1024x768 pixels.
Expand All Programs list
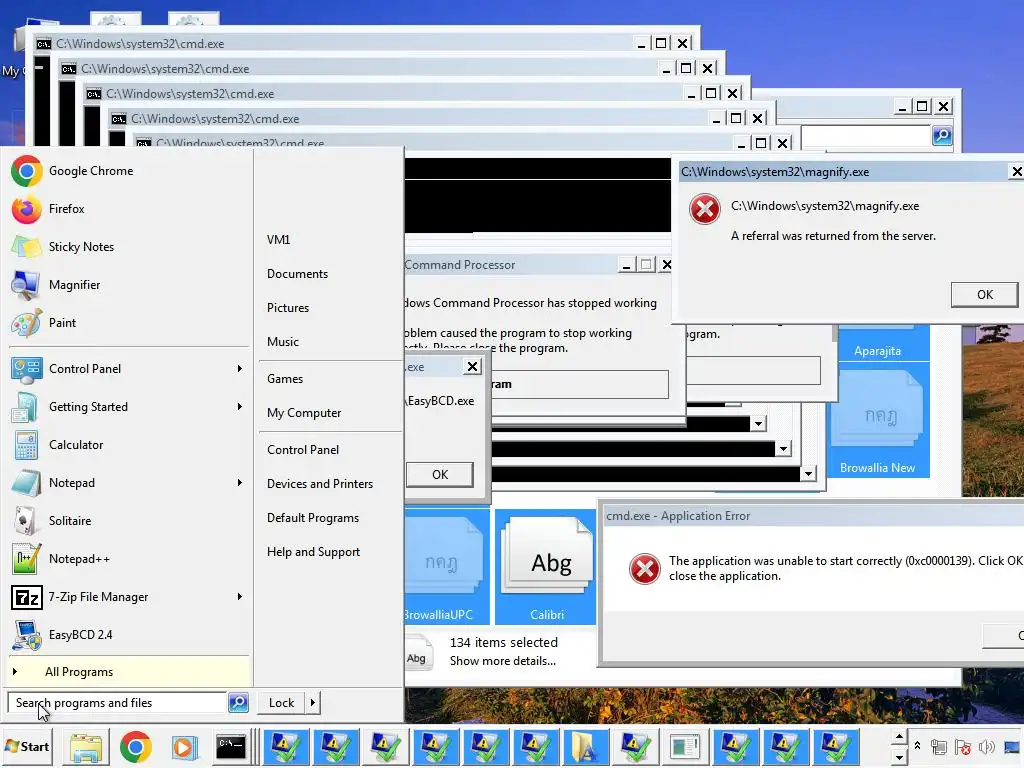click(129, 672)
